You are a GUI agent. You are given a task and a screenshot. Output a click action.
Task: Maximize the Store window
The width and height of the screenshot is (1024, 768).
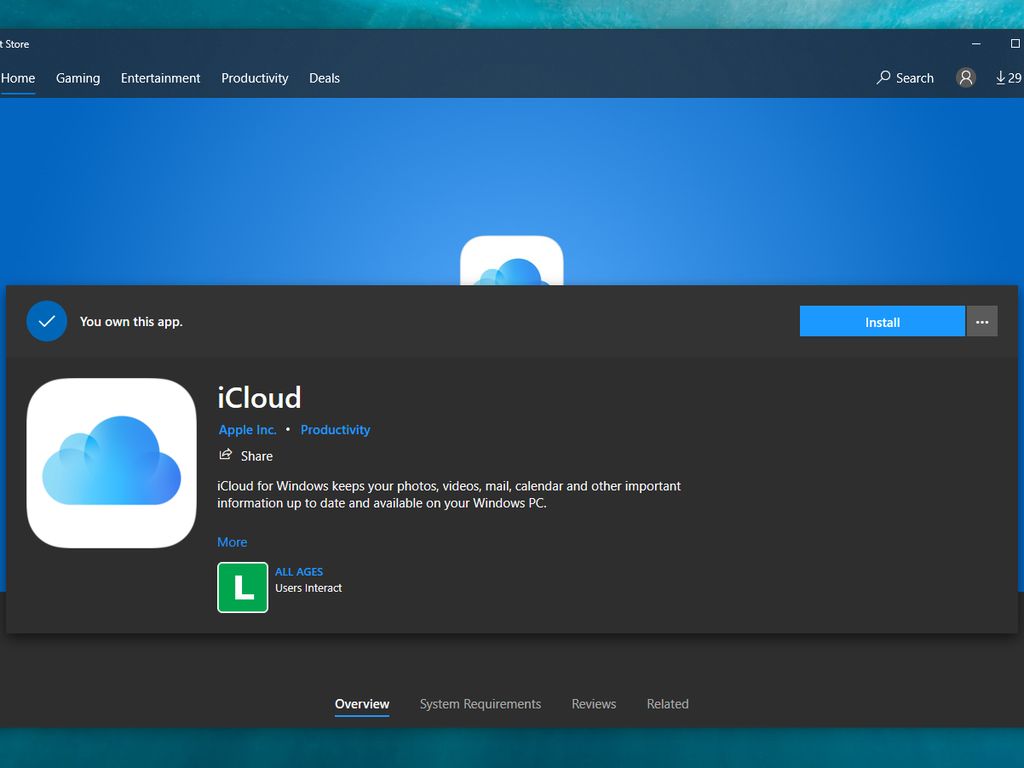tap(1015, 44)
